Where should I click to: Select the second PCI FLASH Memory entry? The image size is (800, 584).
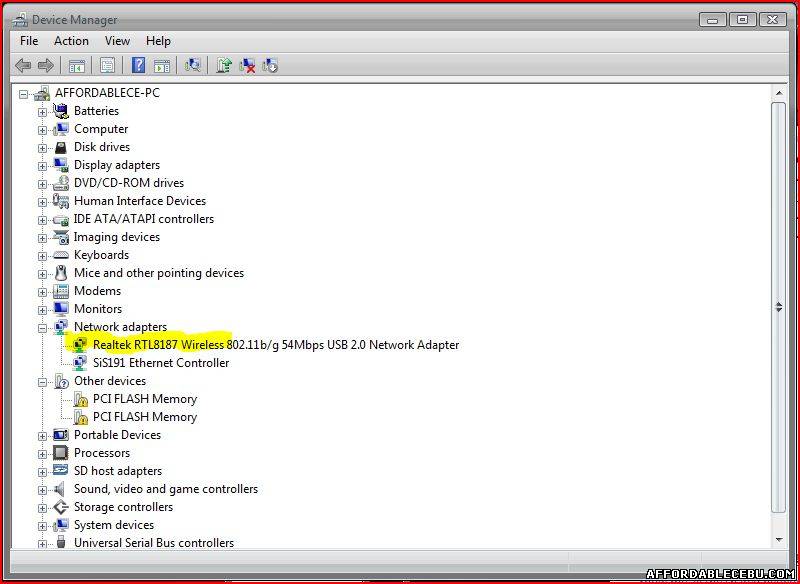(x=145, y=417)
